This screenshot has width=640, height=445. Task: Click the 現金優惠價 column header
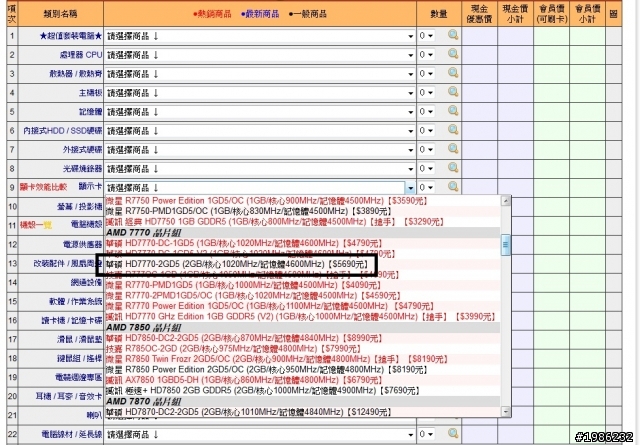(x=480, y=14)
